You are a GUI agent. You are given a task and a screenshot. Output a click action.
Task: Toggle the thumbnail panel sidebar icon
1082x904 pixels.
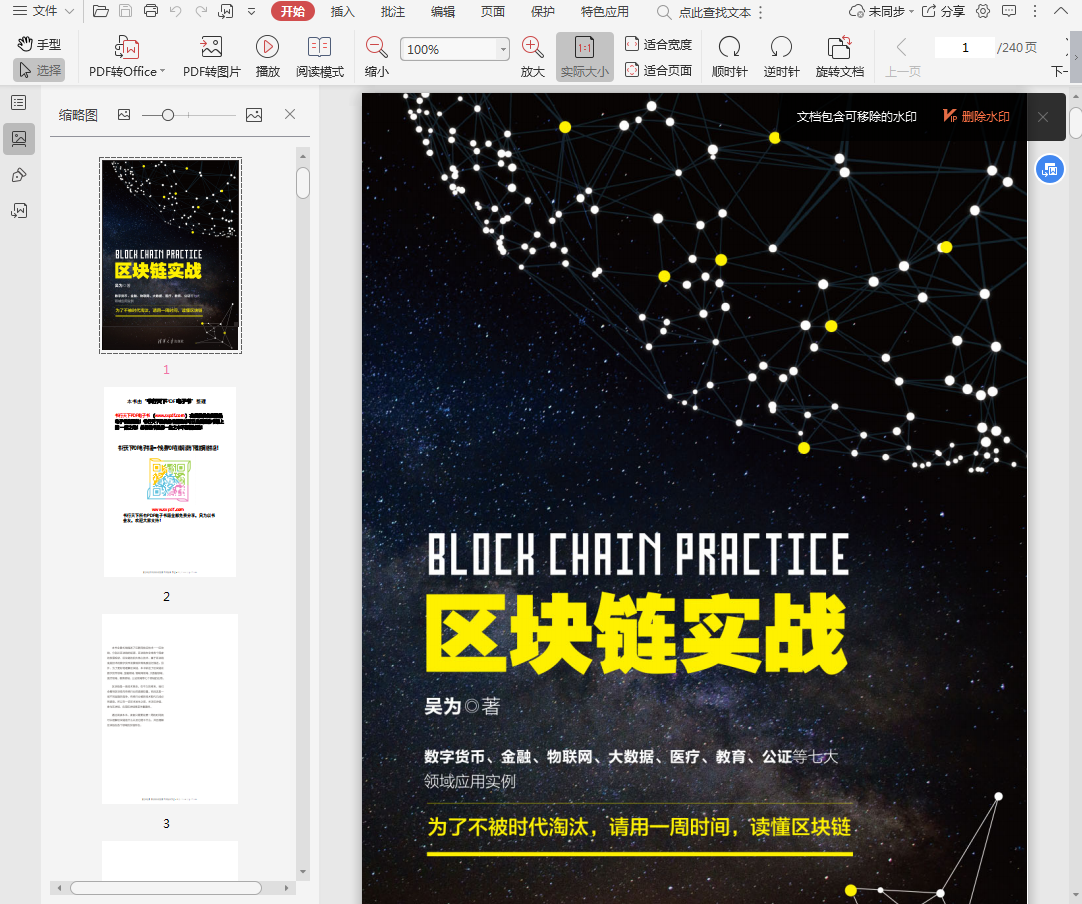(x=19, y=139)
